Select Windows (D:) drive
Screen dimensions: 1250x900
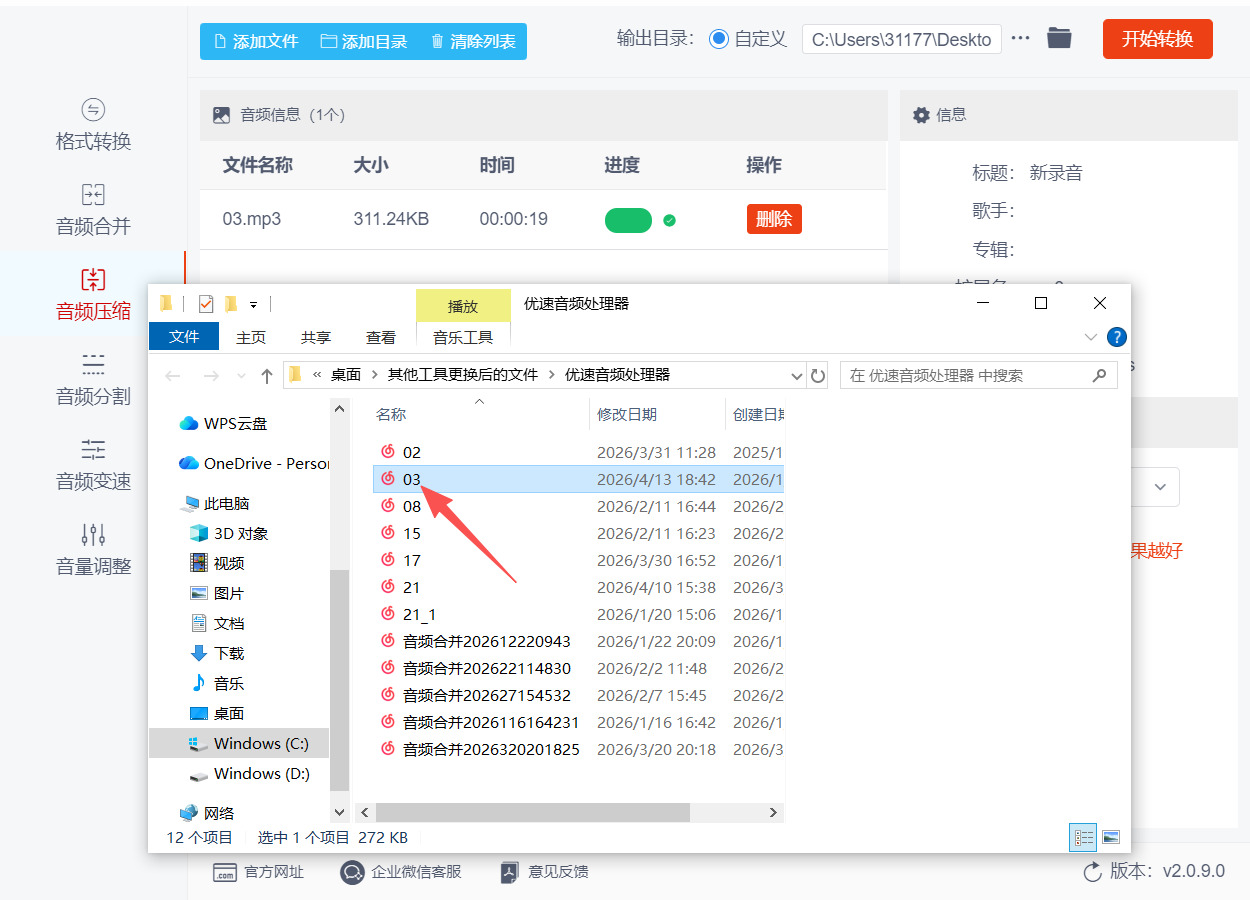[x=249, y=773]
